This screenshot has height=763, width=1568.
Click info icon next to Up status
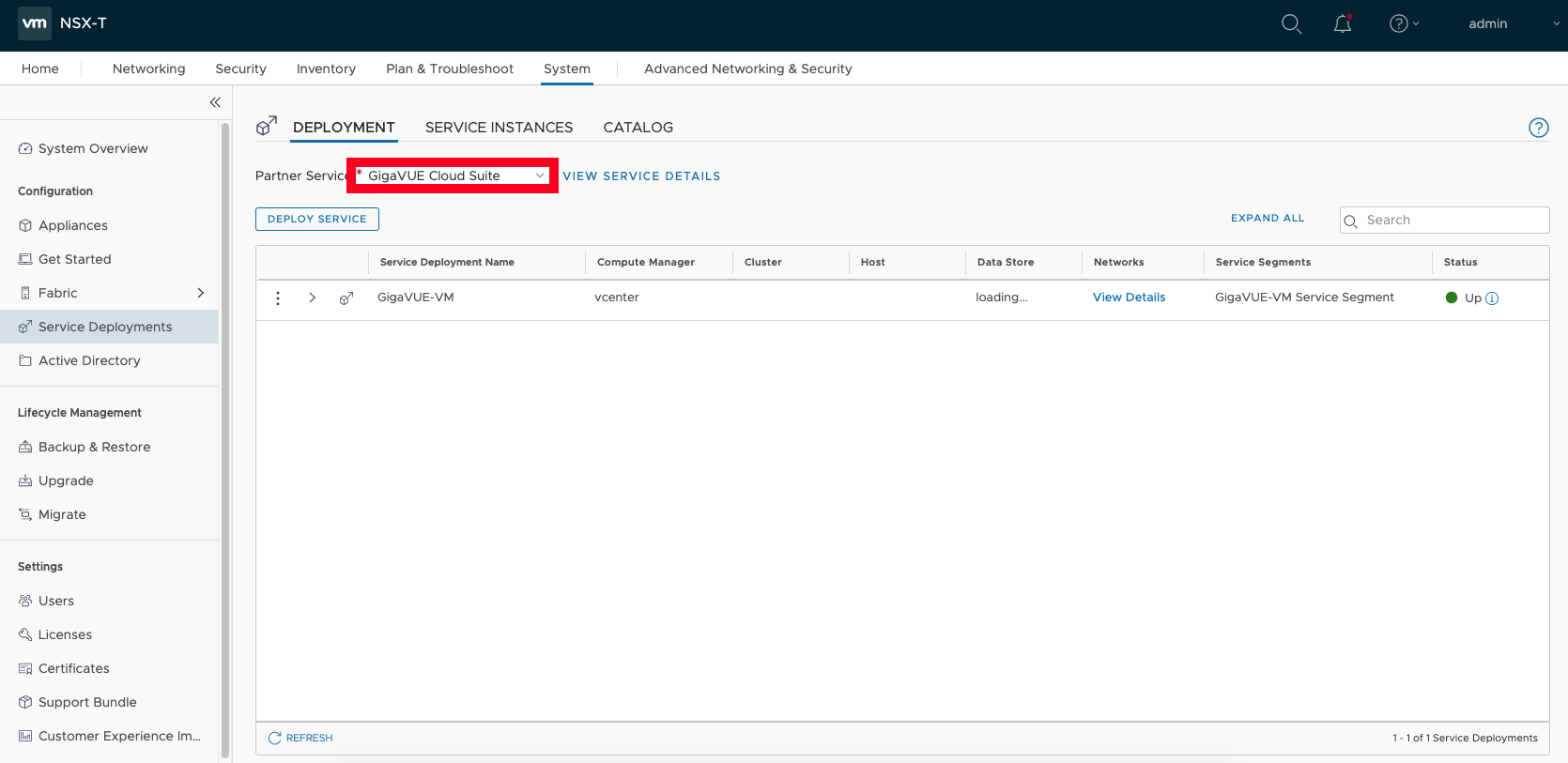click(x=1492, y=298)
